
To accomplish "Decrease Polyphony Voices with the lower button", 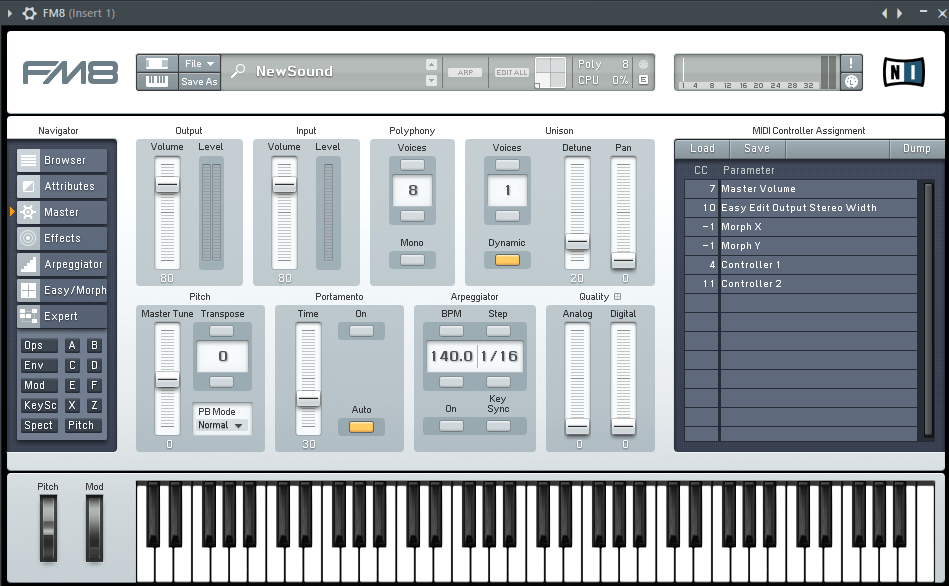I will [412, 216].
